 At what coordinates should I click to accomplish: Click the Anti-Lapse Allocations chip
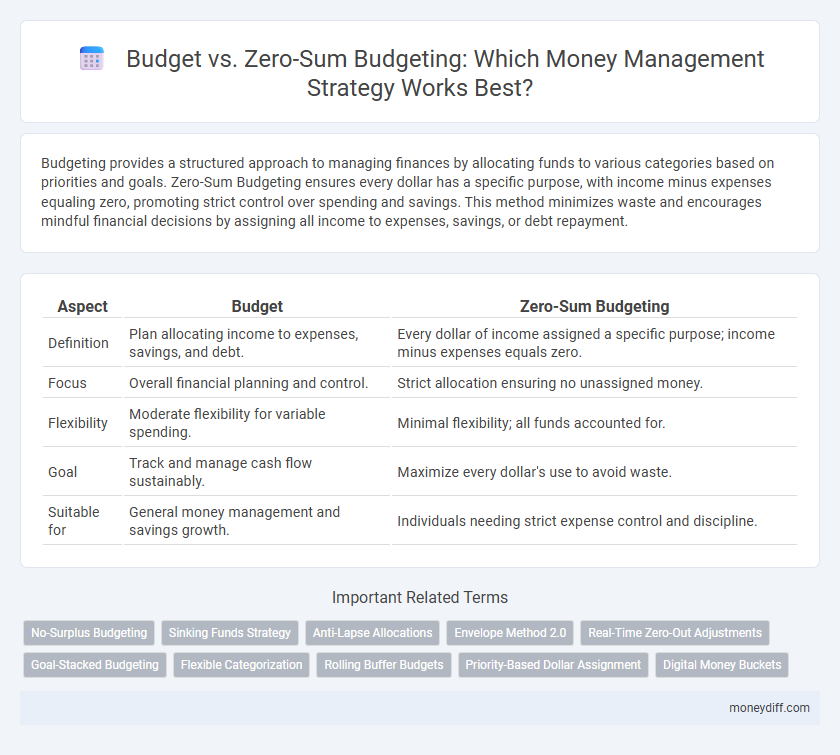[373, 632]
